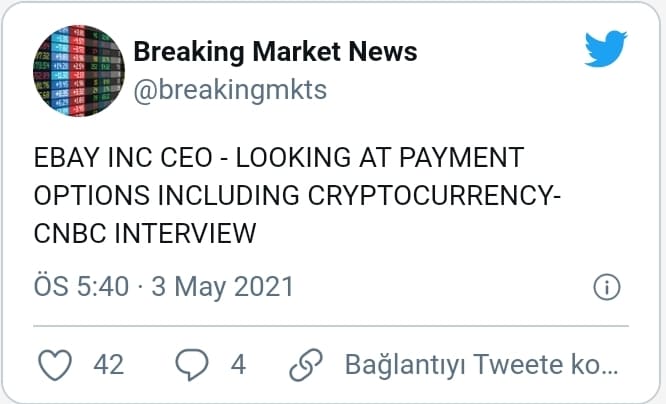Click the CRYPTOCURRENCY- word in tweet
The image size is (666, 404).
(x=449, y=196)
